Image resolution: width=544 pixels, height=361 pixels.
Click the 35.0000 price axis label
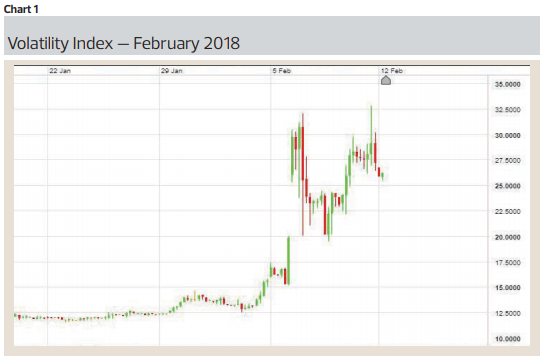[x=508, y=84]
